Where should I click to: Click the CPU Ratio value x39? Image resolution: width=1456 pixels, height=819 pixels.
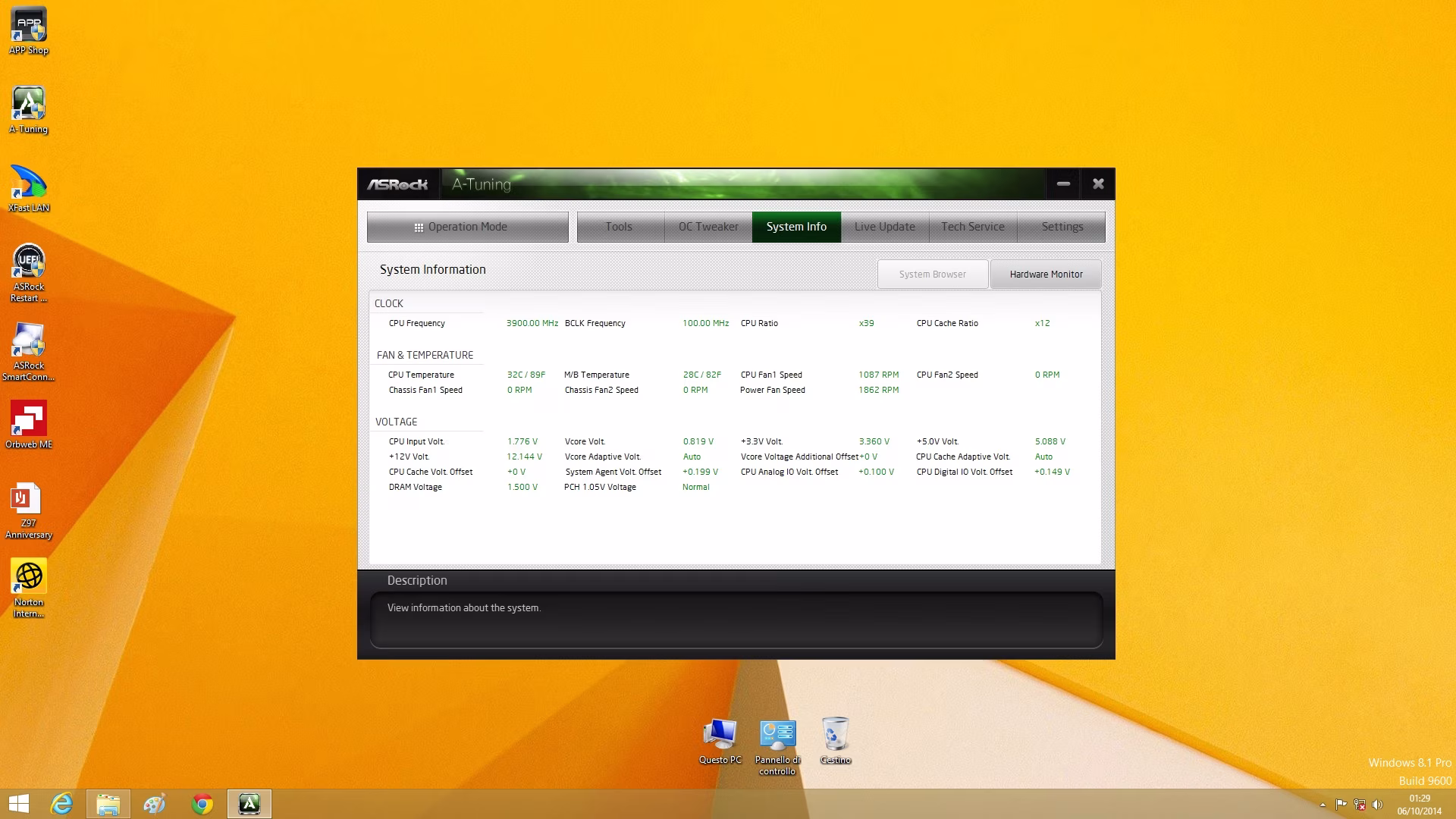[866, 323]
